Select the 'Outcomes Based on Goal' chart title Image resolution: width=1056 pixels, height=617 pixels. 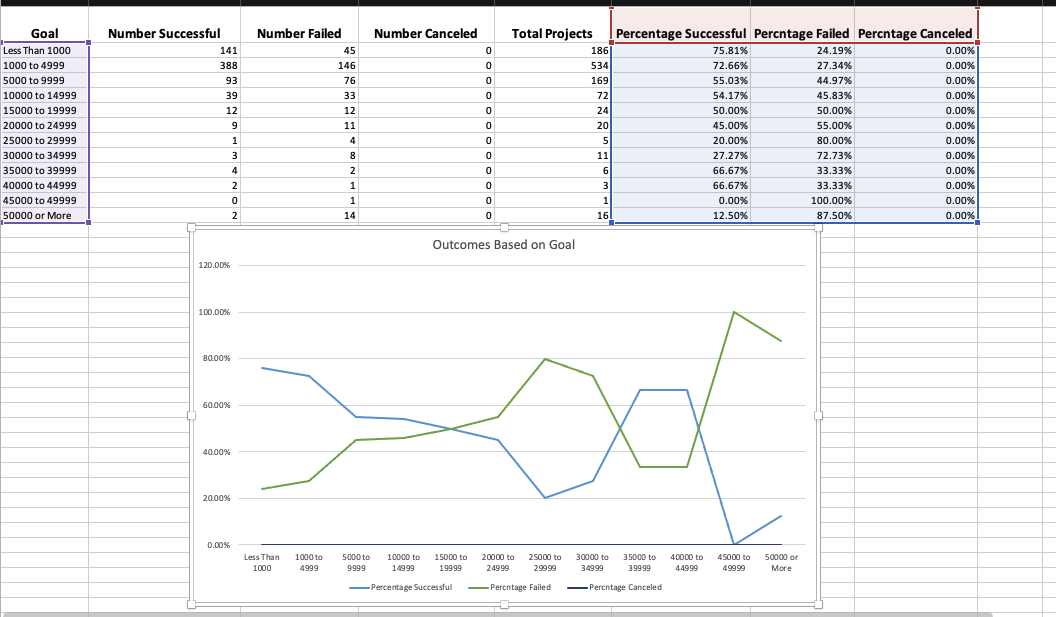click(x=504, y=245)
